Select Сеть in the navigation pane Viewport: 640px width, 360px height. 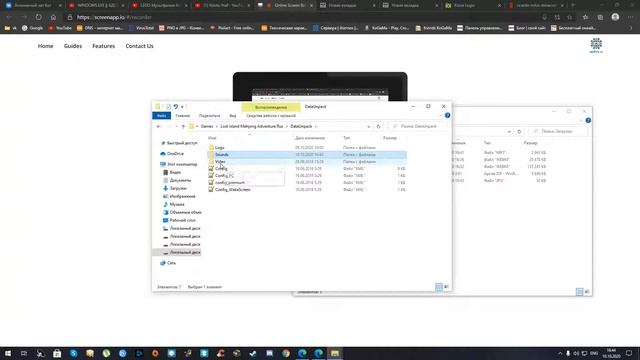(x=168, y=263)
